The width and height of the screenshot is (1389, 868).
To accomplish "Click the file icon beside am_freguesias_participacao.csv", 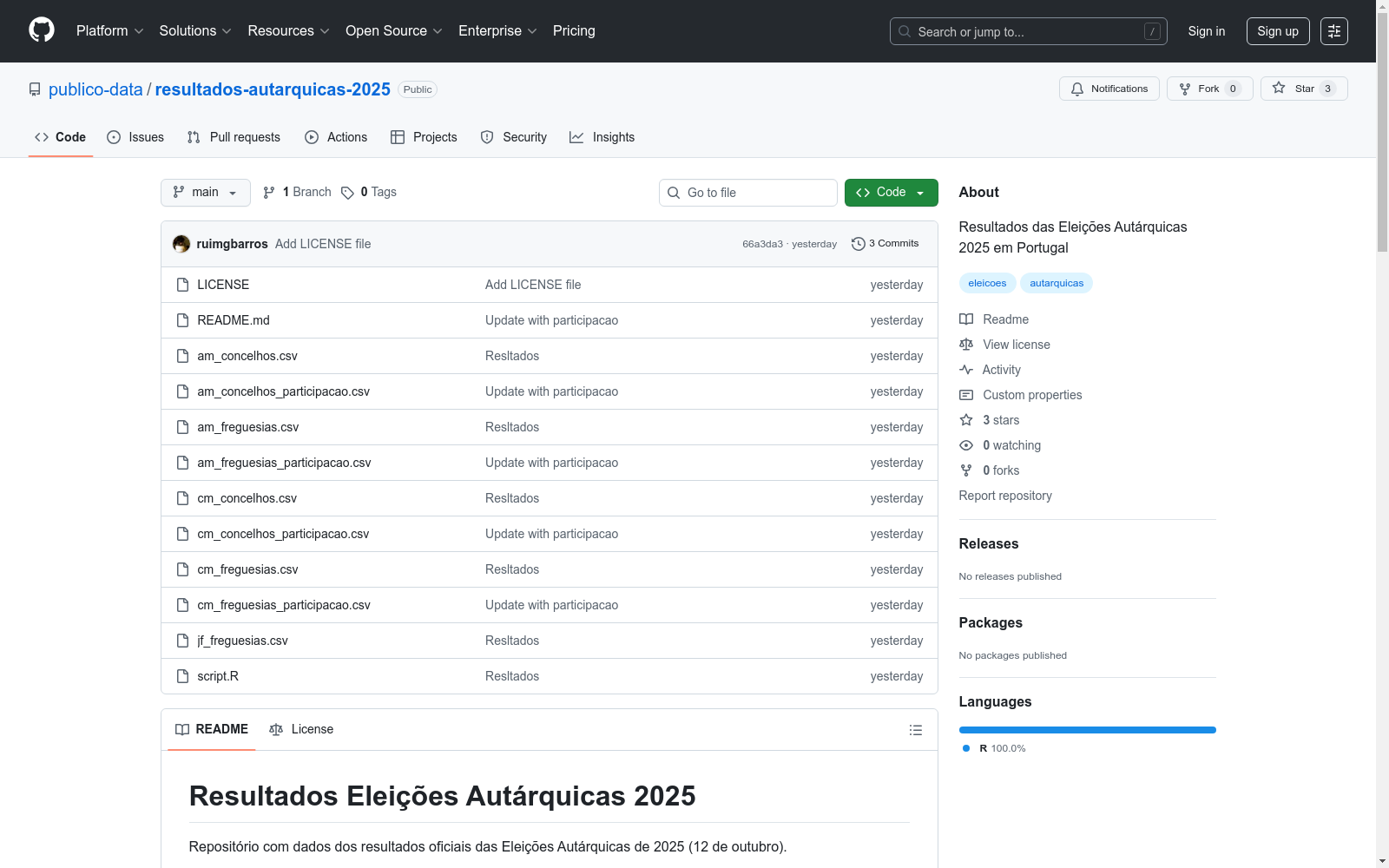I will pos(182,463).
